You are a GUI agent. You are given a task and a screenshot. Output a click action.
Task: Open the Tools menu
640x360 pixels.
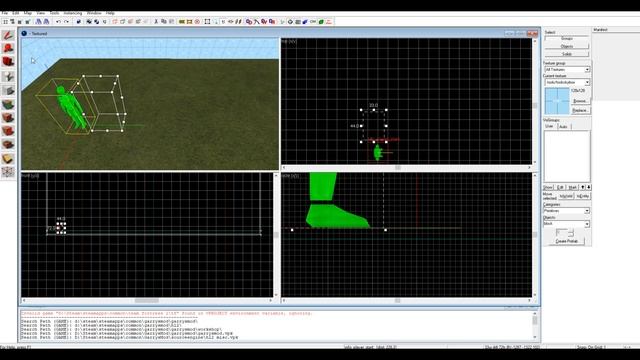54,13
